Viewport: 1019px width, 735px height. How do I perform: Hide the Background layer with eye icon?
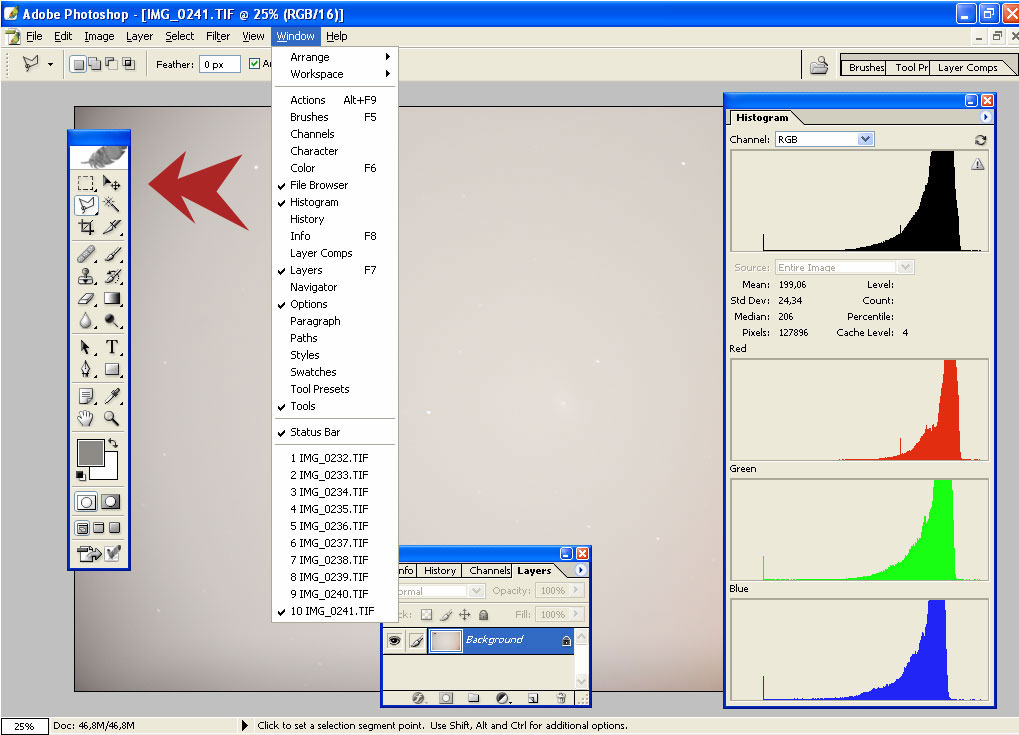coord(394,640)
